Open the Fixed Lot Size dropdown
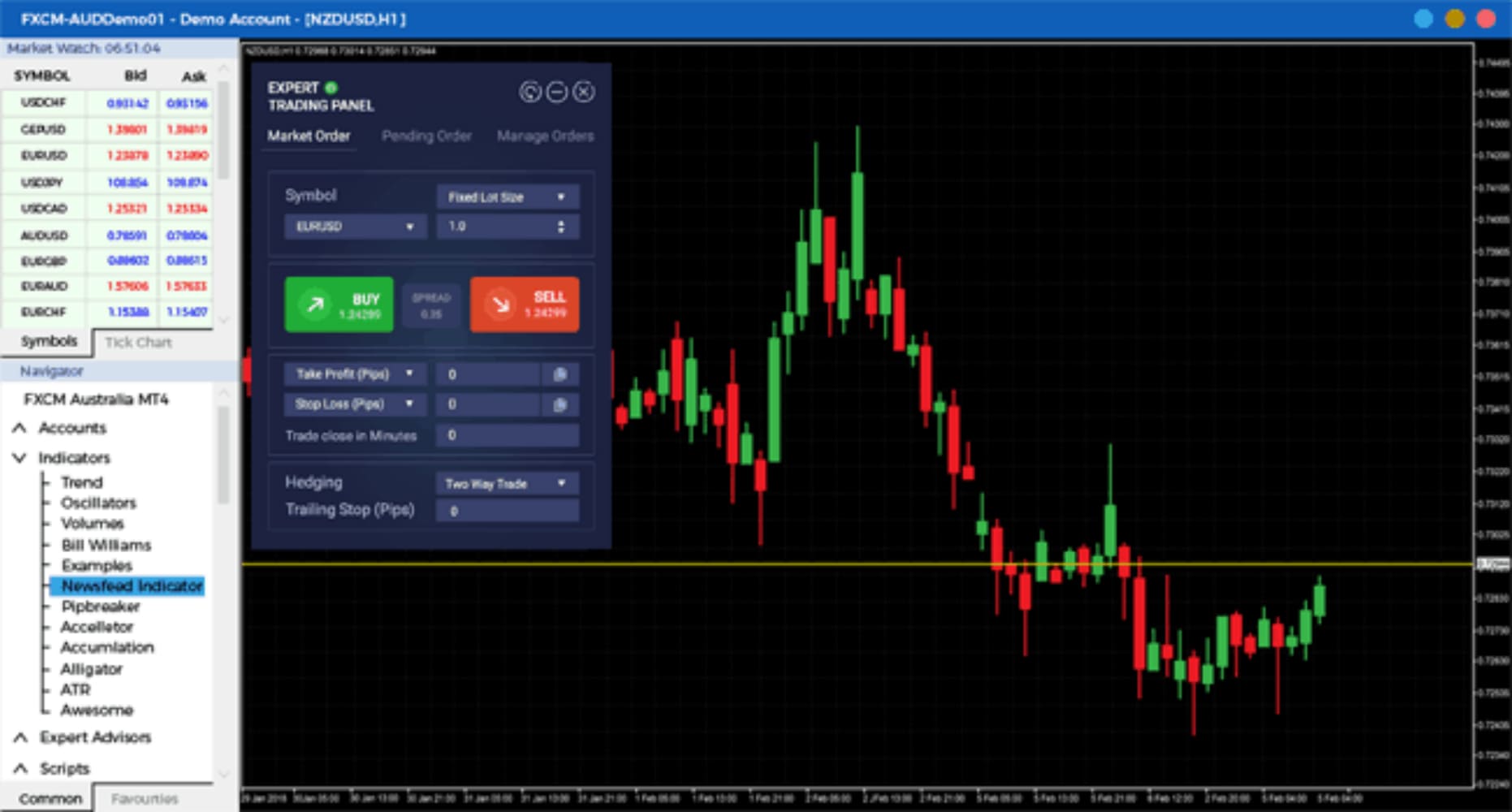 pyautogui.click(x=508, y=197)
